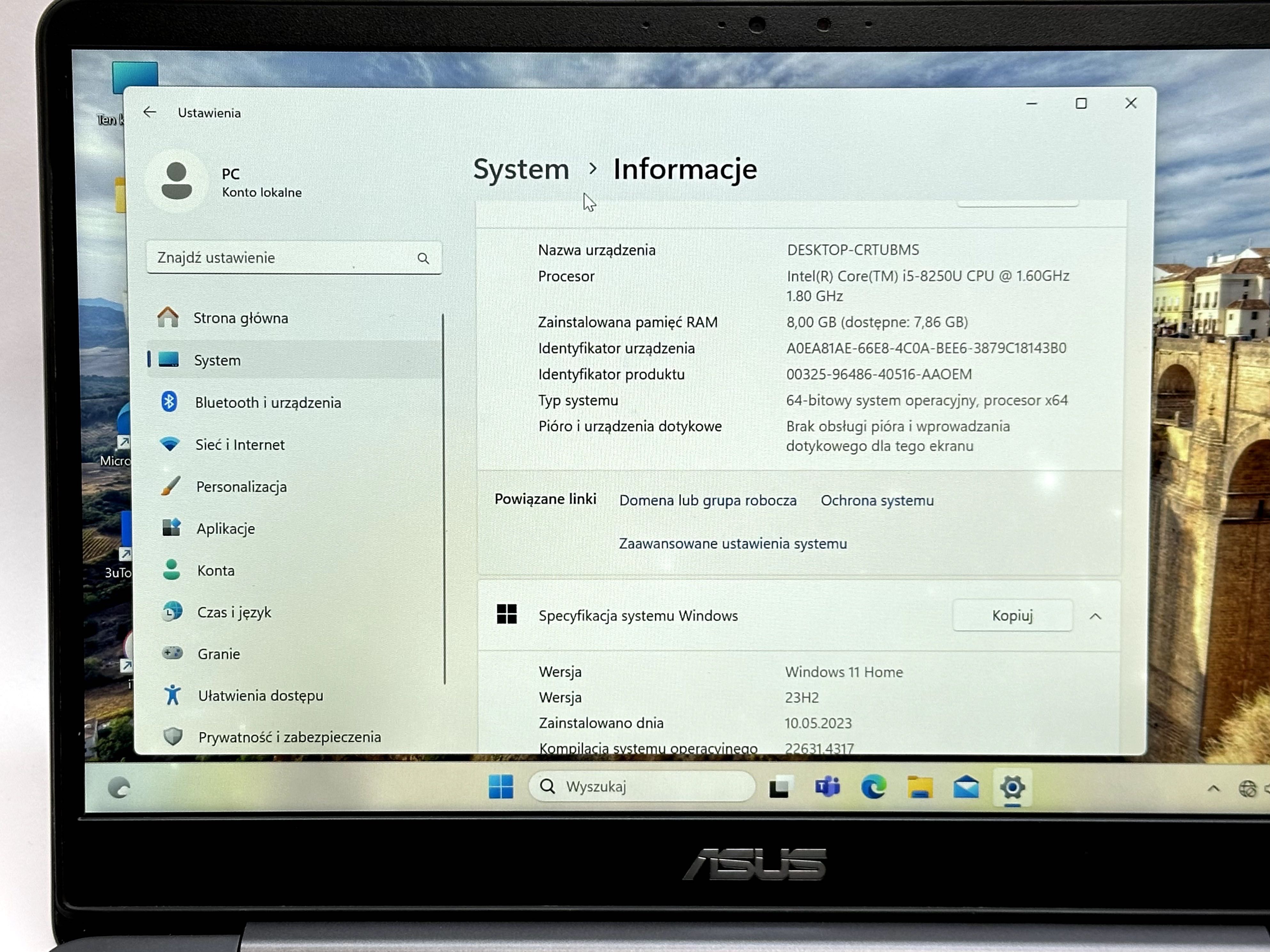The image size is (1270, 952).
Task: Click the Personalizacja brush icon
Action: tap(171, 486)
